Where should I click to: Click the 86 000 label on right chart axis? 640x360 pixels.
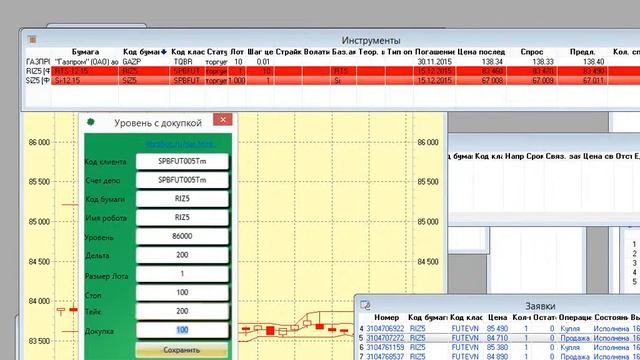point(428,142)
